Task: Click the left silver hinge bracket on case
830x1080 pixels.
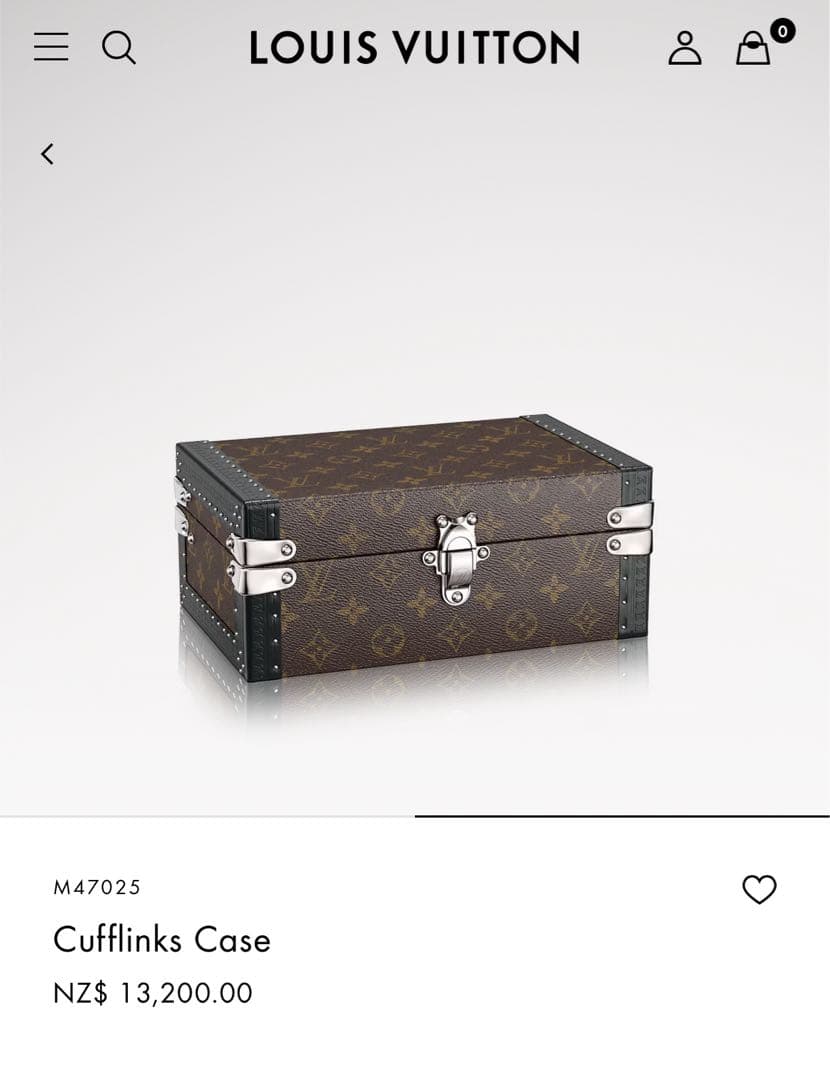Action: click(x=262, y=563)
